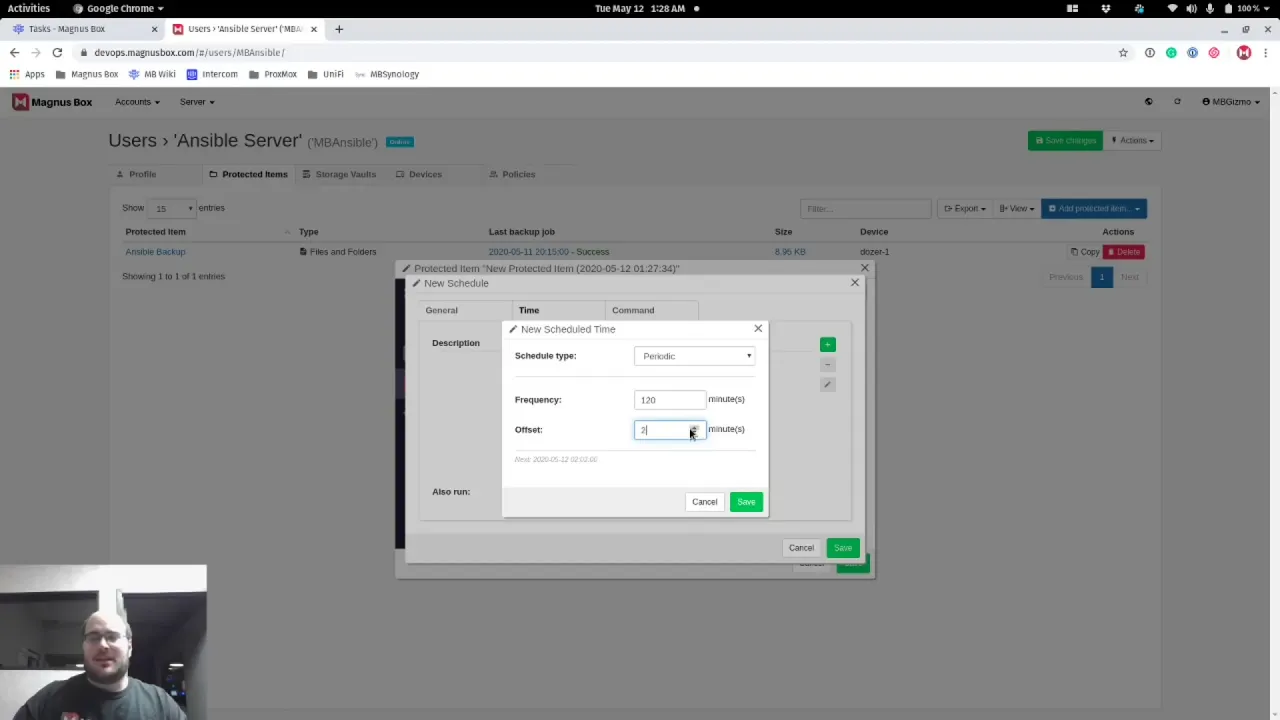Expand the Accounts menu
This screenshot has width=1280, height=720.
point(137,102)
